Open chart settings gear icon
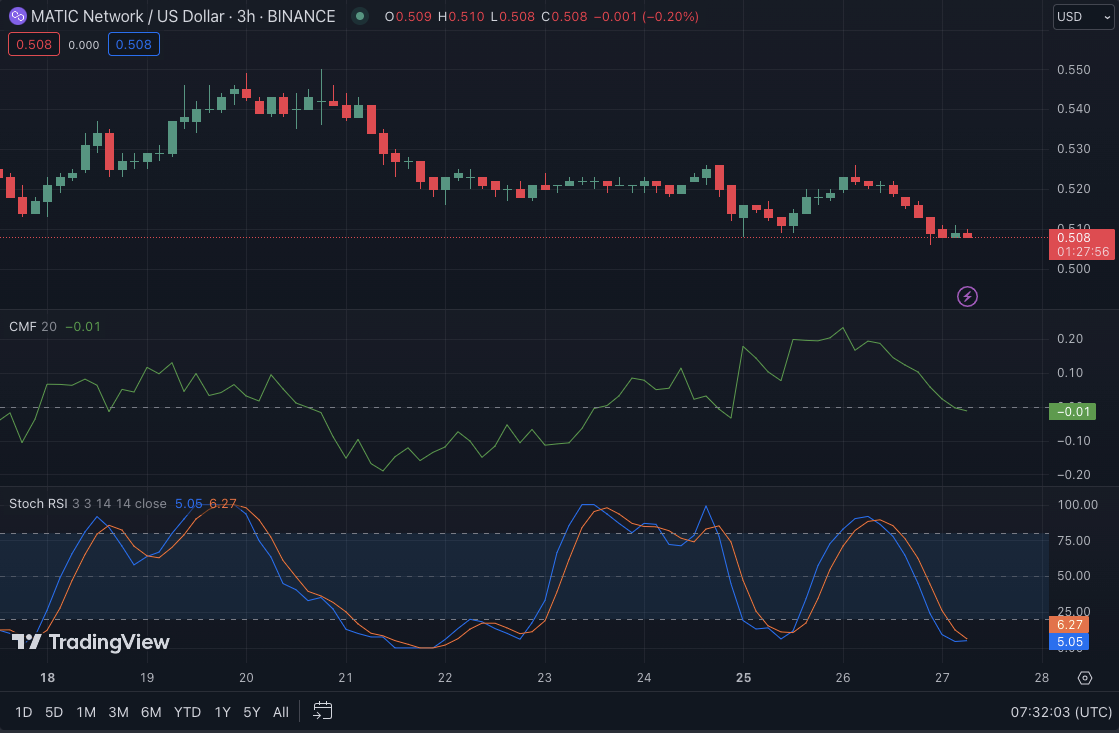The image size is (1119, 733). [1085, 678]
